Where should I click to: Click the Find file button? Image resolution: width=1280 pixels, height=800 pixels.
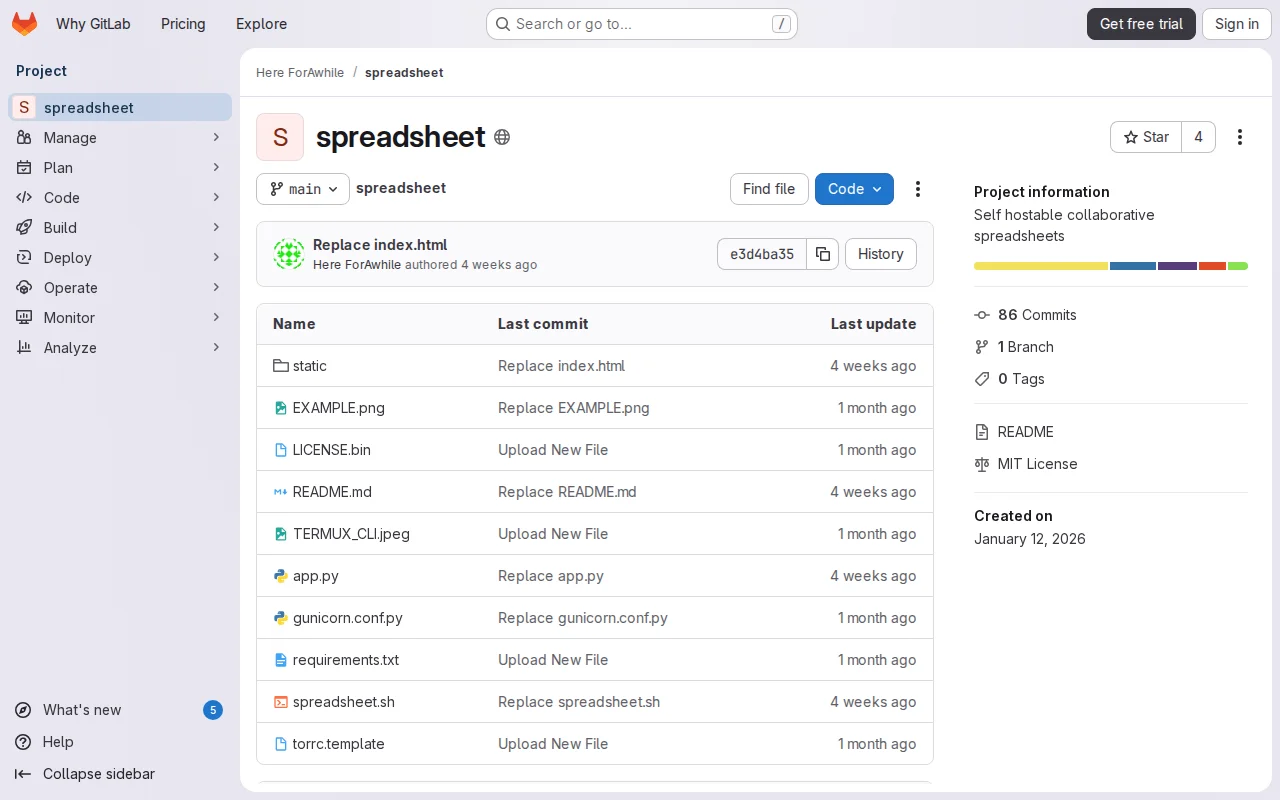(769, 189)
